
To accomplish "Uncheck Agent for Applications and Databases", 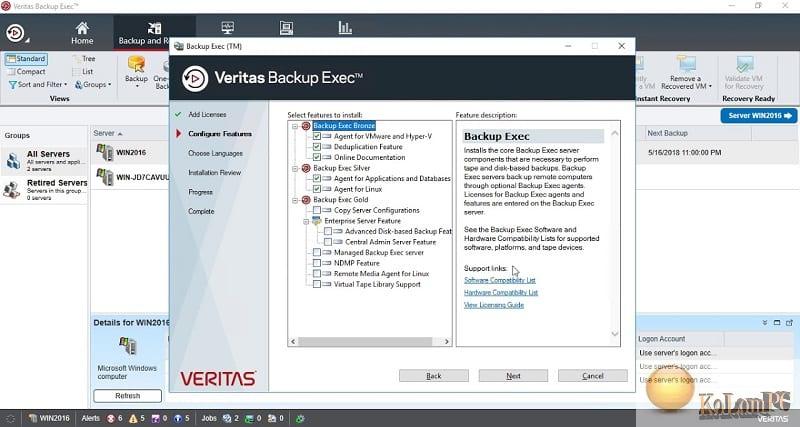I will tap(317, 179).
